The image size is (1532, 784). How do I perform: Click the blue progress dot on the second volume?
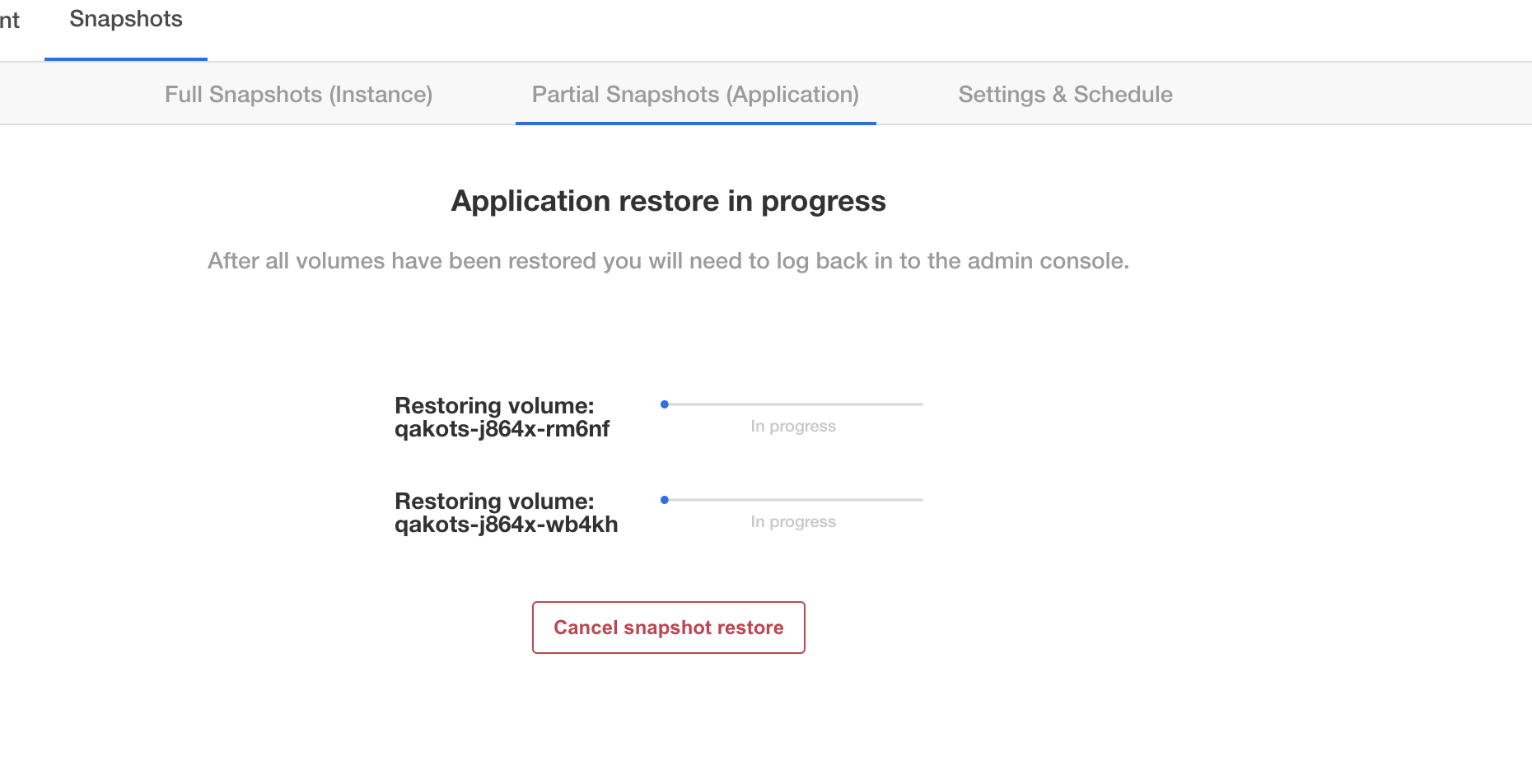point(666,498)
